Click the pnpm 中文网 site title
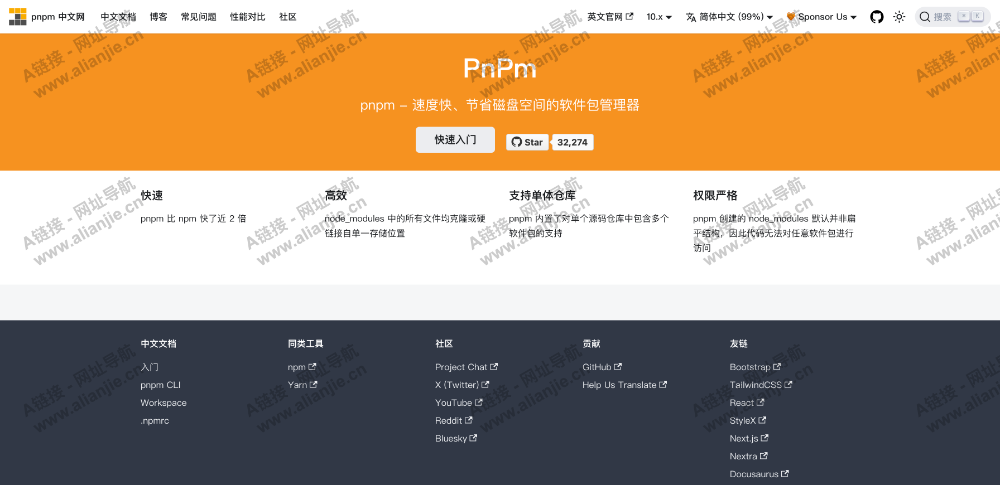The height and width of the screenshot is (485, 1000). coord(58,17)
